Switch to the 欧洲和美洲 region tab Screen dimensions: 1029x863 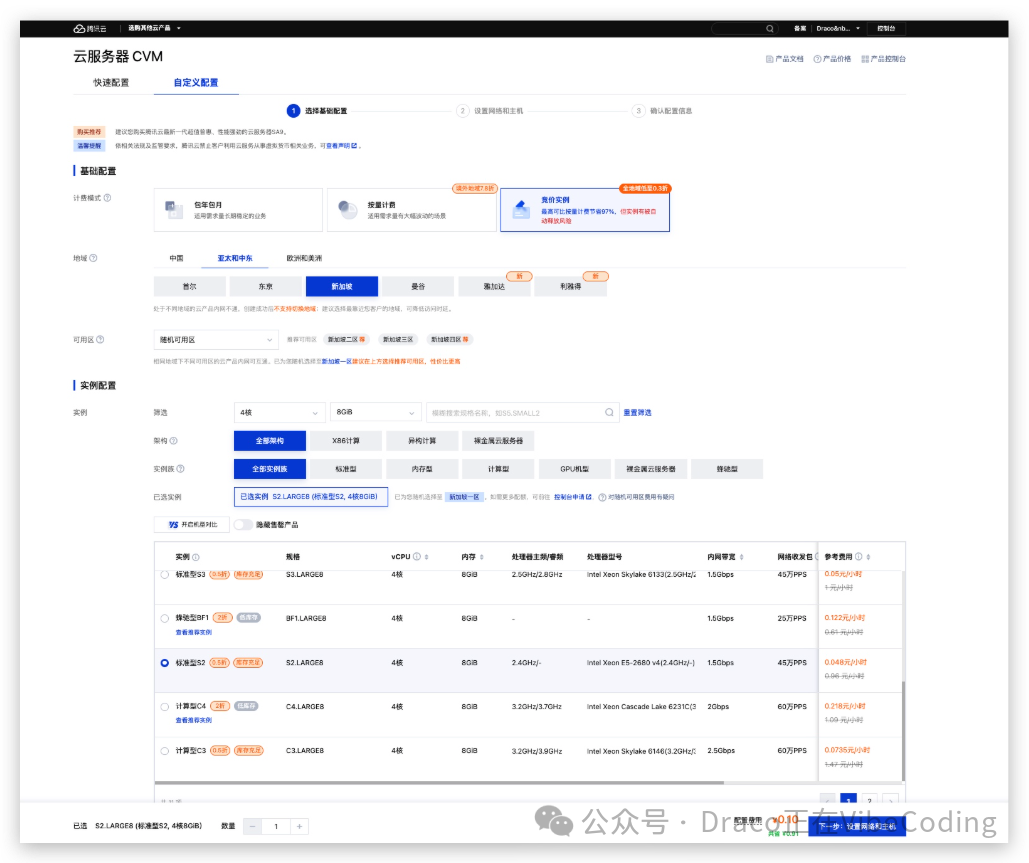point(304,258)
